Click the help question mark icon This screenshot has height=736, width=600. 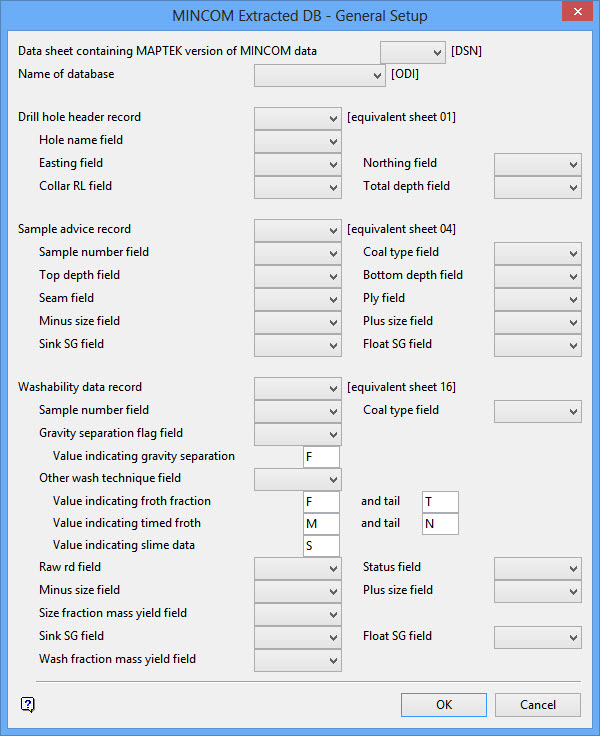pyautogui.click(x=28, y=704)
